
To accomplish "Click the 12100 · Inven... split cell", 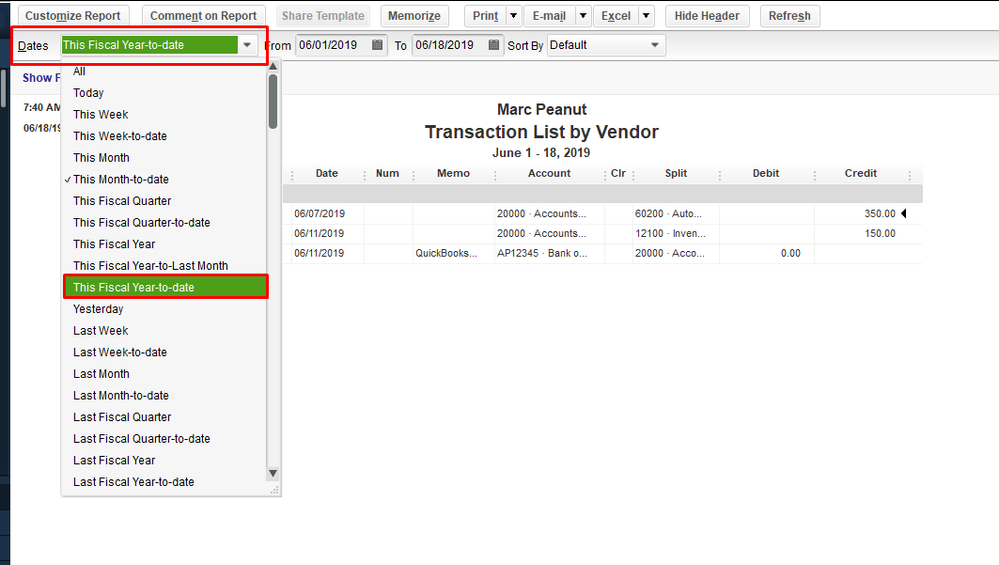I will [x=670, y=233].
